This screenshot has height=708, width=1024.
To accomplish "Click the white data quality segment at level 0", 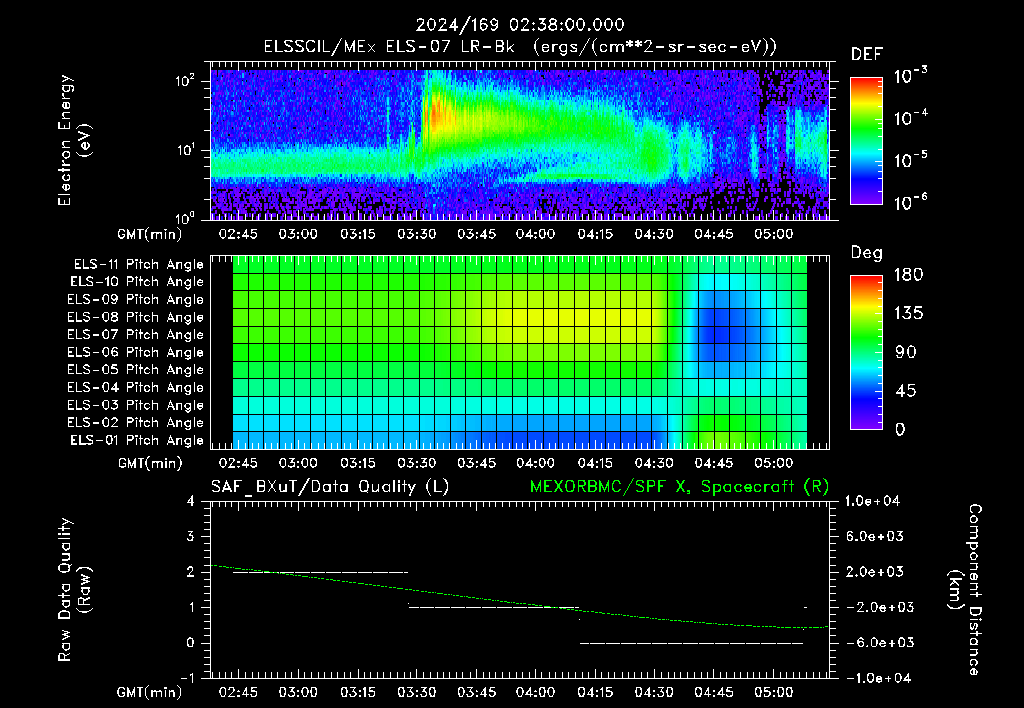I will (x=691, y=643).
